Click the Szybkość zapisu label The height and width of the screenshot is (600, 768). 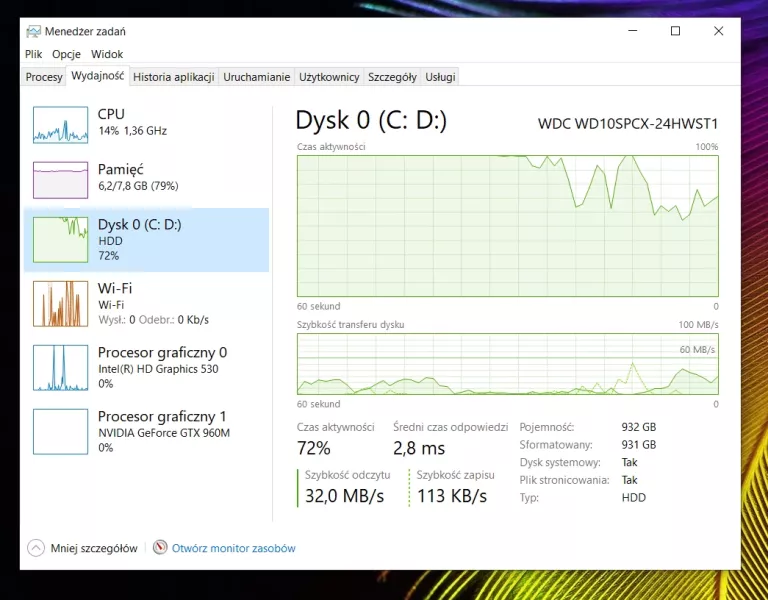pos(456,475)
